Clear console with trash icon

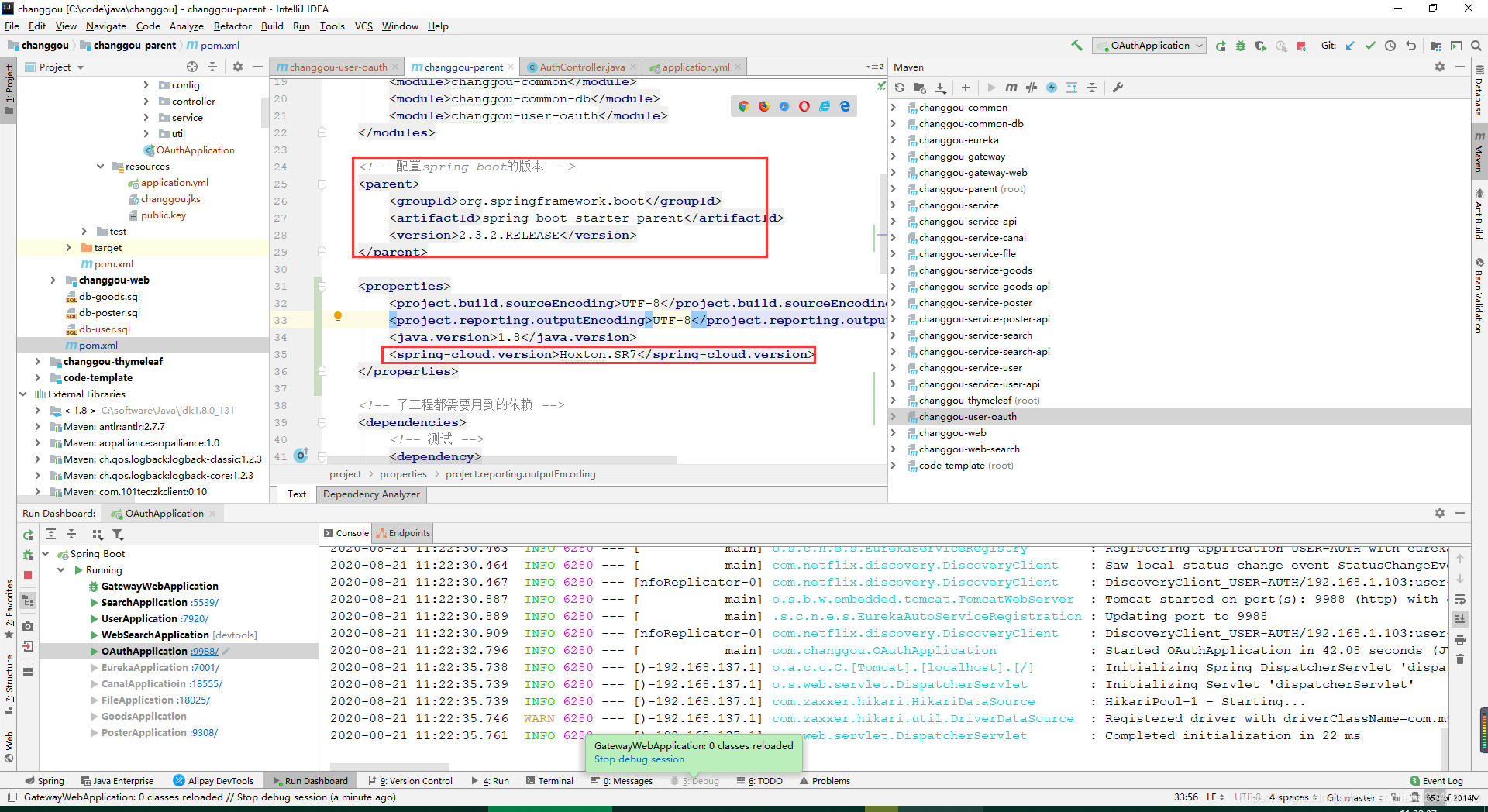coord(1460,659)
